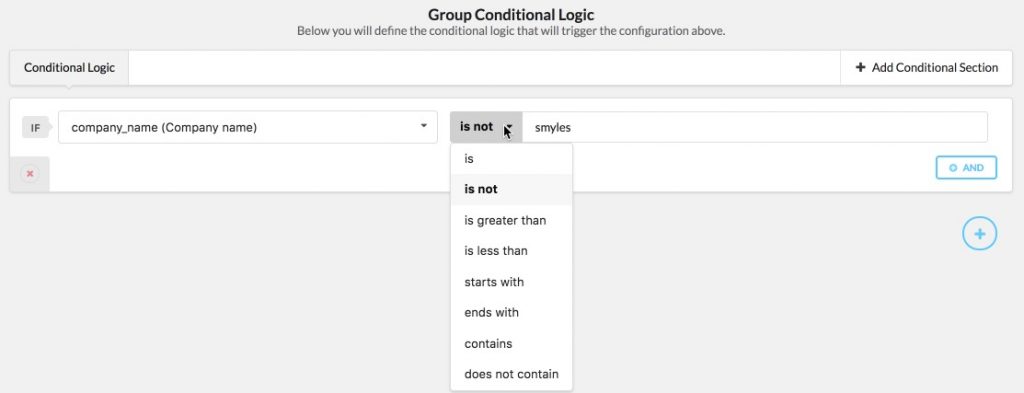1024x393 pixels.
Task: Pick 'ends with' from the dropdown list
Action: 511,313
